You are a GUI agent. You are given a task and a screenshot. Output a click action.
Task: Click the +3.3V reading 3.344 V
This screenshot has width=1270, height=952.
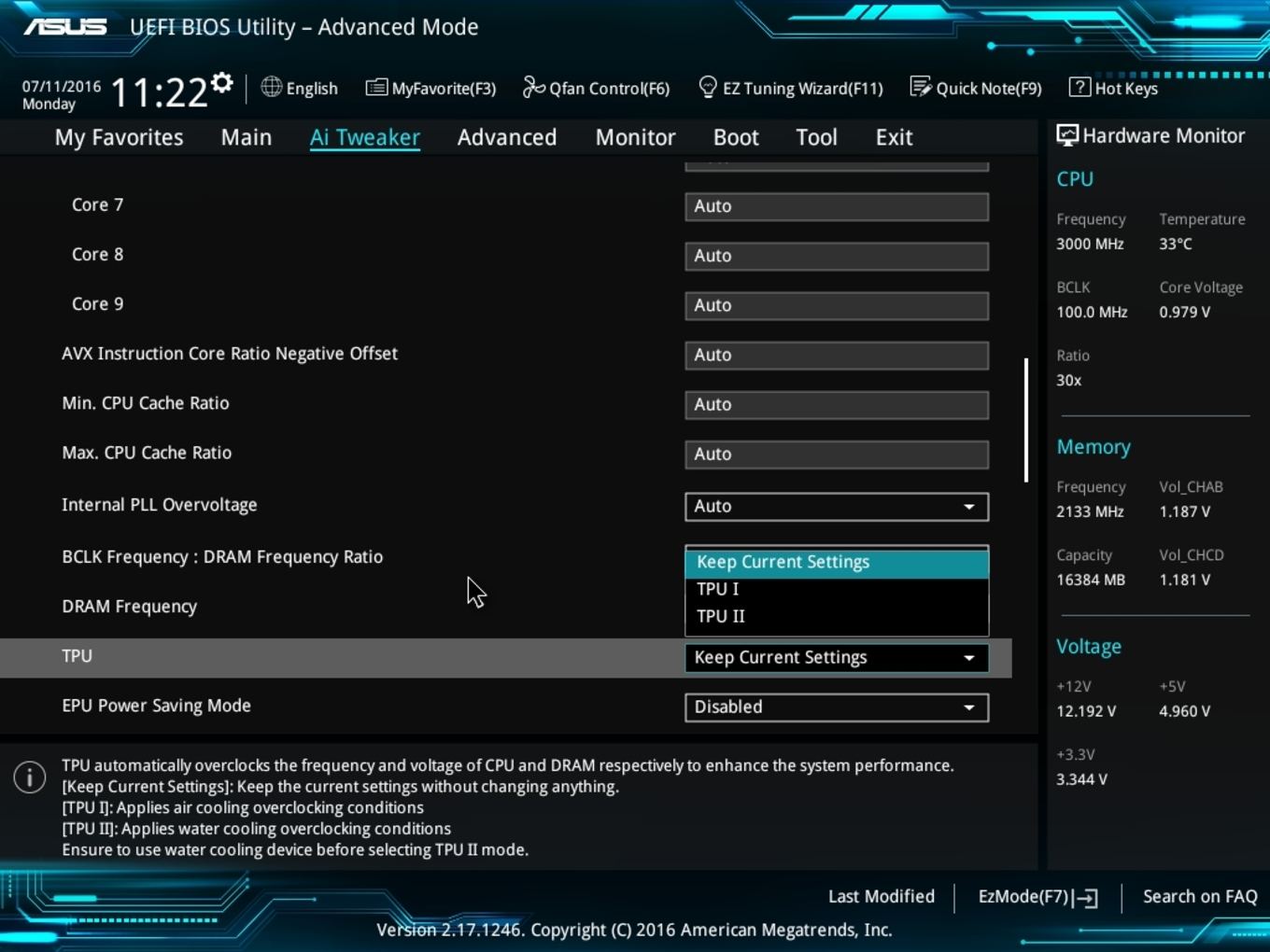[x=1081, y=779]
